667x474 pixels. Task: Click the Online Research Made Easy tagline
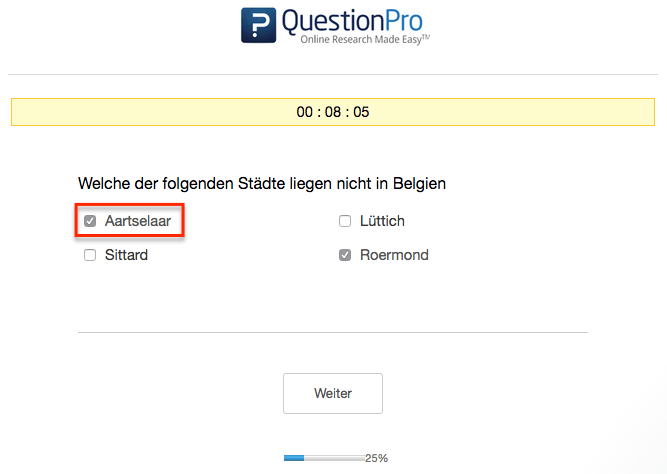(x=365, y=40)
